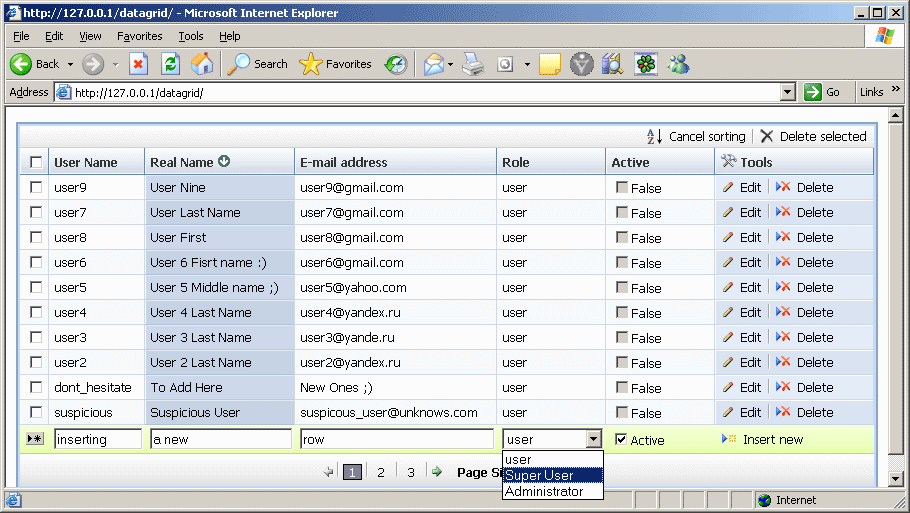Screen dimensions: 910x513
Task: Check the row checkbox for user5
Action: [36, 287]
